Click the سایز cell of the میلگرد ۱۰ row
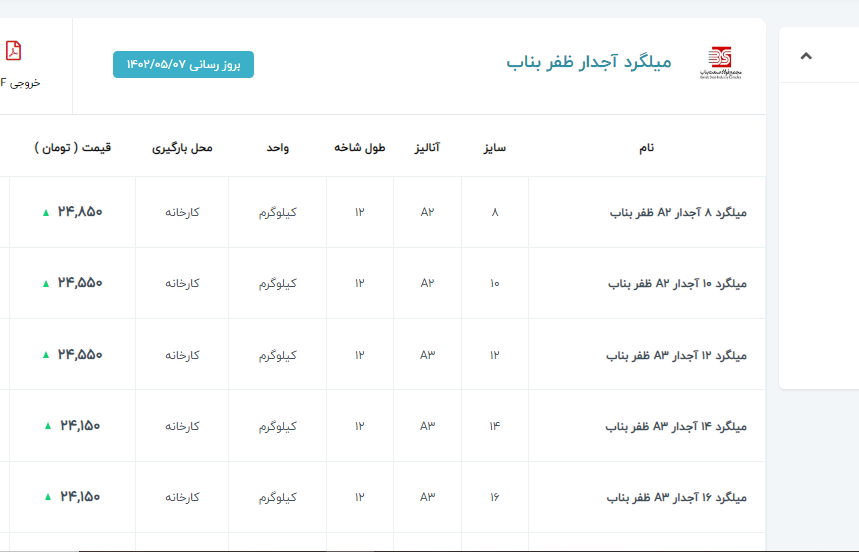 pos(495,284)
